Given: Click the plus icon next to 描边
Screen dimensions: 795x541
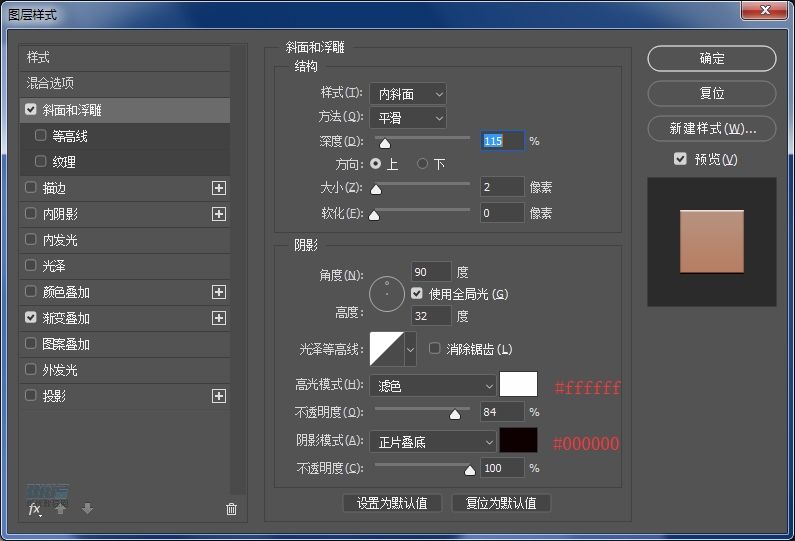Looking at the screenshot, I should click(x=219, y=188).
